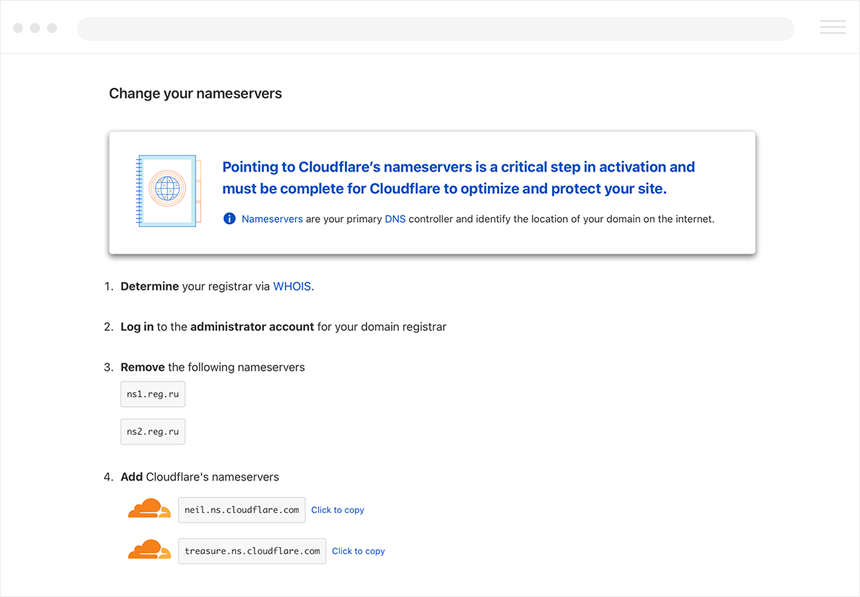Click the globe address book illustration
This screenshot has height=597, width=860.
168,190
